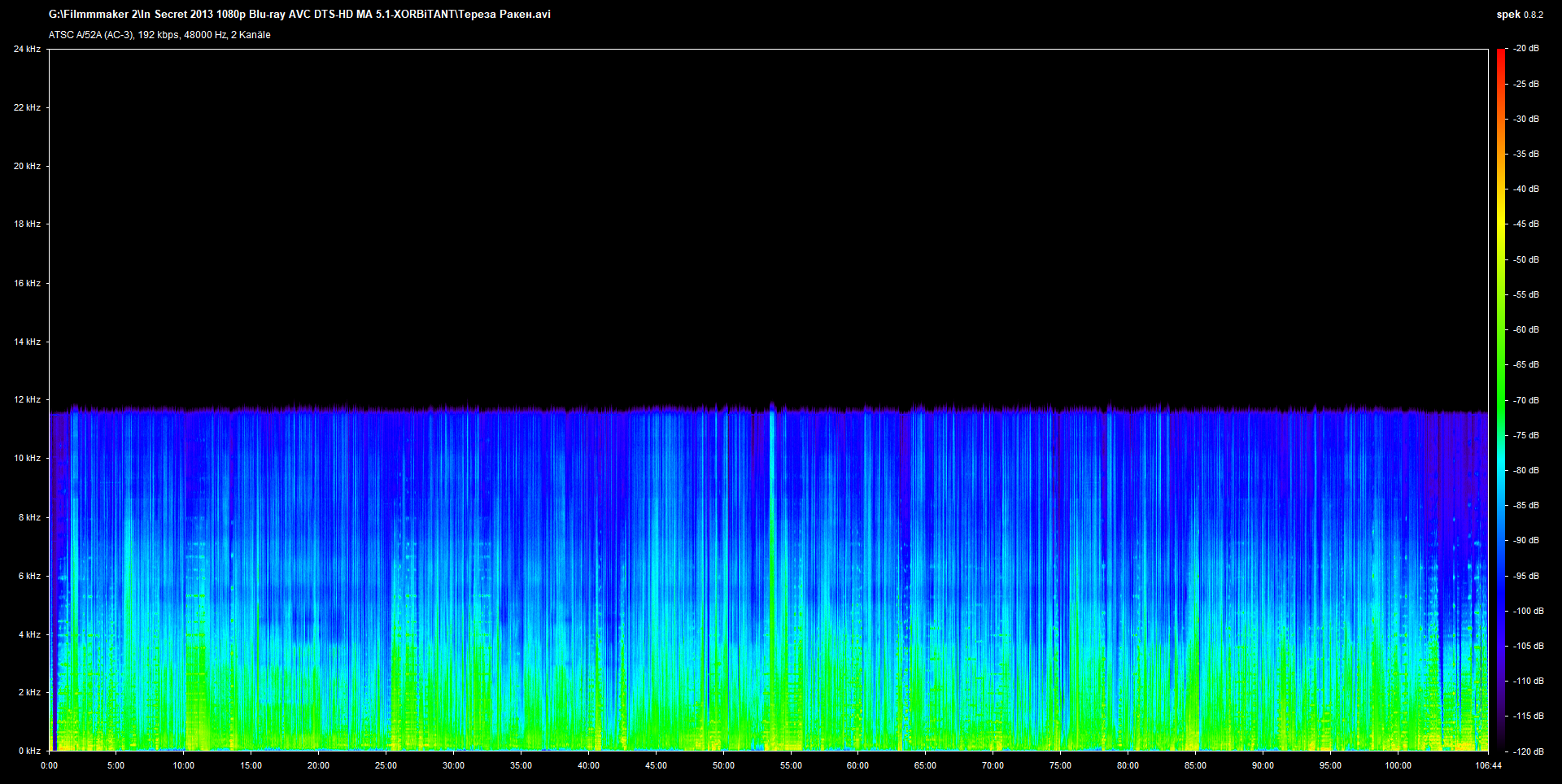Select the 6 kHz frequency axis label
Image resolution: width=1562 pixels, height=784 pixels.
(x=29, y=576)
